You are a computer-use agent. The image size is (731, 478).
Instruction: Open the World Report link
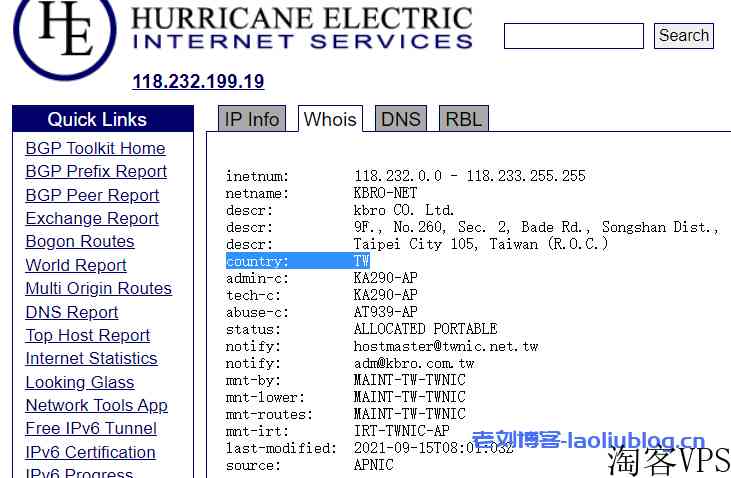coord(76,265)
